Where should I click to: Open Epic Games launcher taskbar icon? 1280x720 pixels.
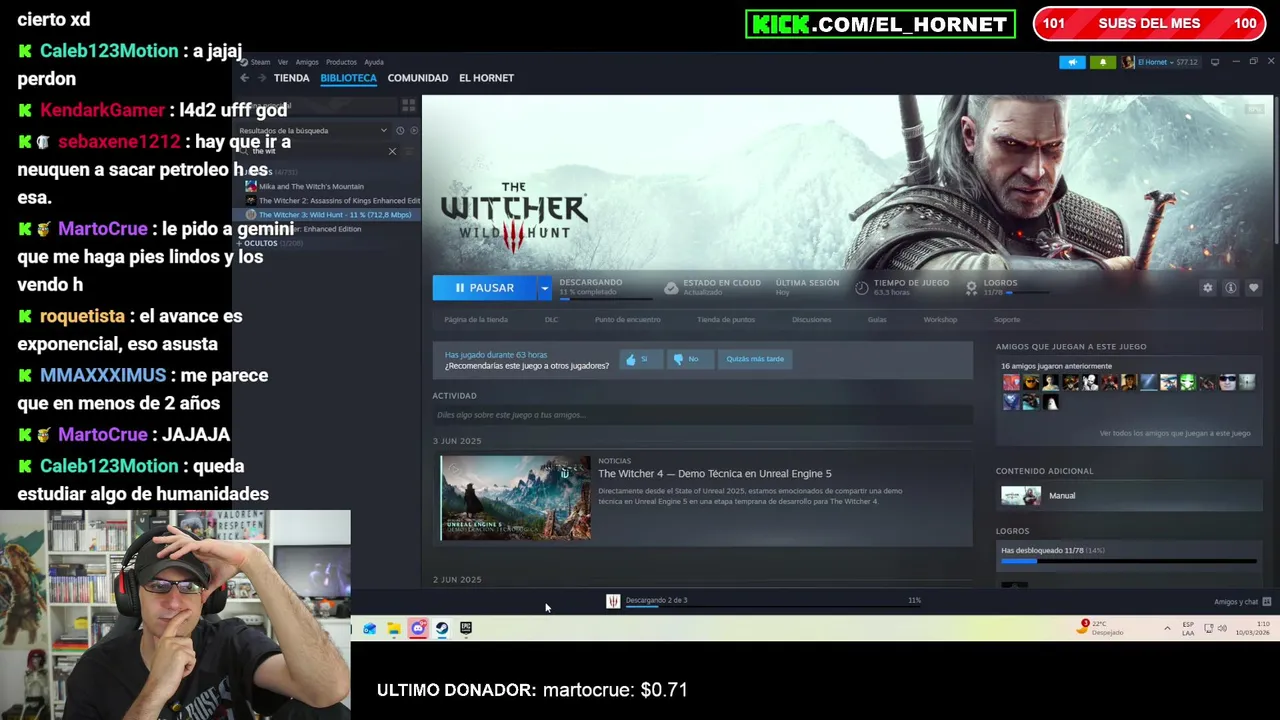coord(466,629)
